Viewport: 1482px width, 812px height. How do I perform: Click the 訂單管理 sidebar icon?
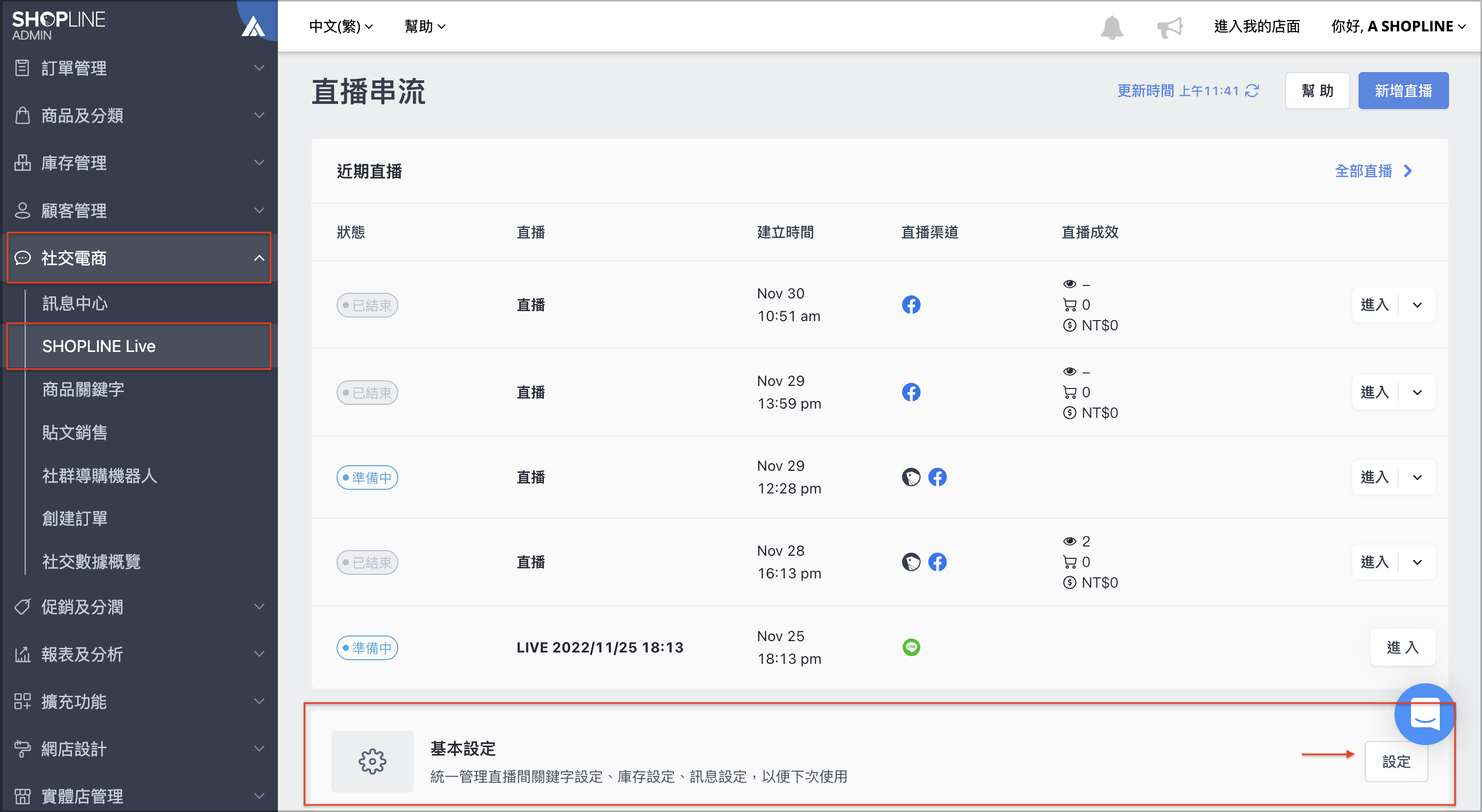tap(22, 68)
